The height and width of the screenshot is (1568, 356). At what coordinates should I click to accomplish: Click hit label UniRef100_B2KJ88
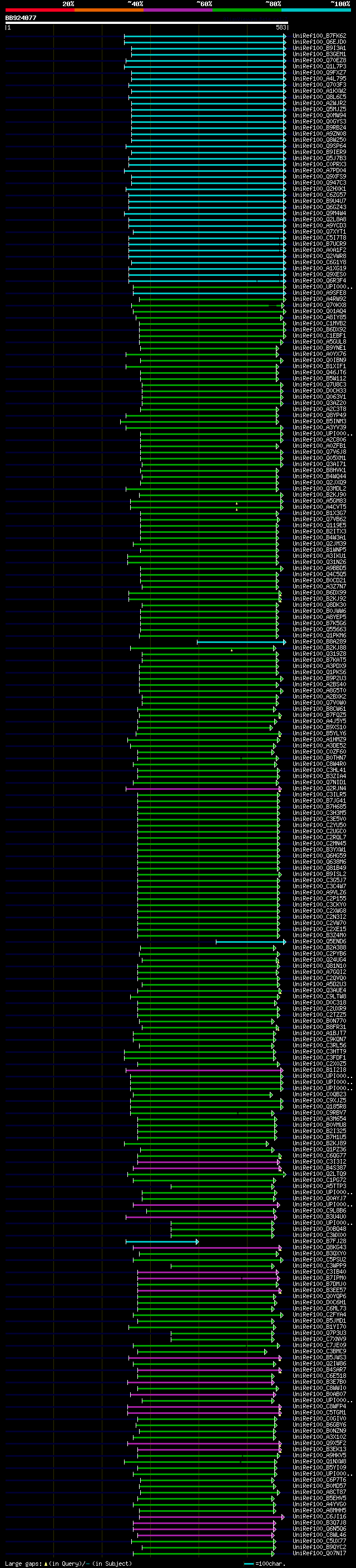[319, 647]
